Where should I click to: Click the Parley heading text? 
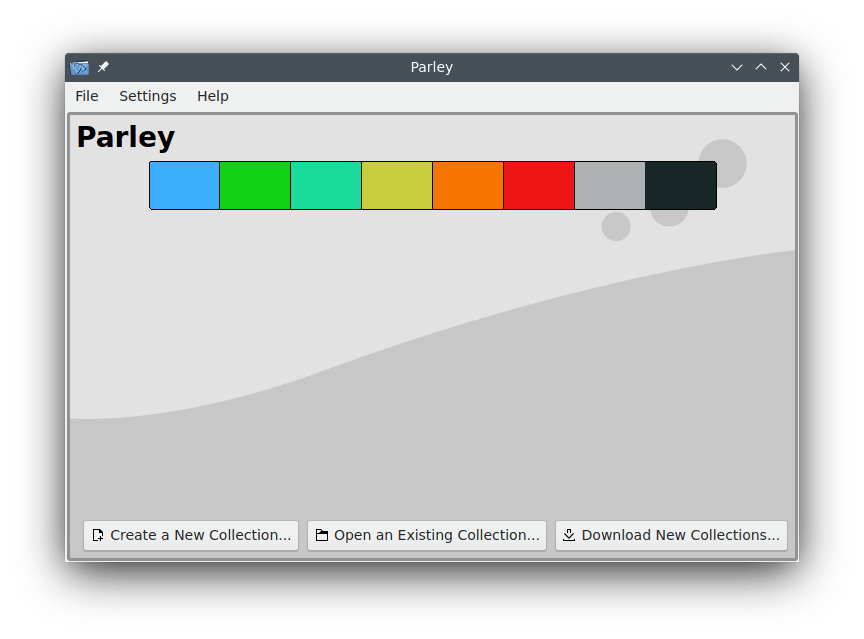[126, 137]
